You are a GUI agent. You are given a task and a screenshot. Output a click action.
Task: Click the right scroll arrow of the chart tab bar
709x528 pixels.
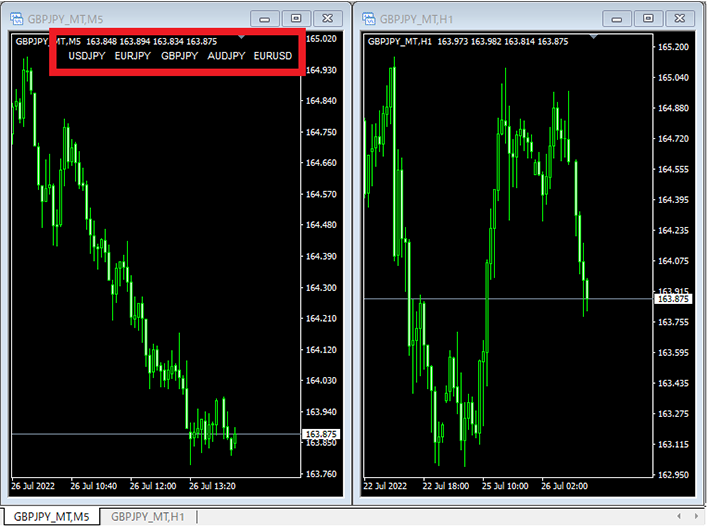click(696, 516)
